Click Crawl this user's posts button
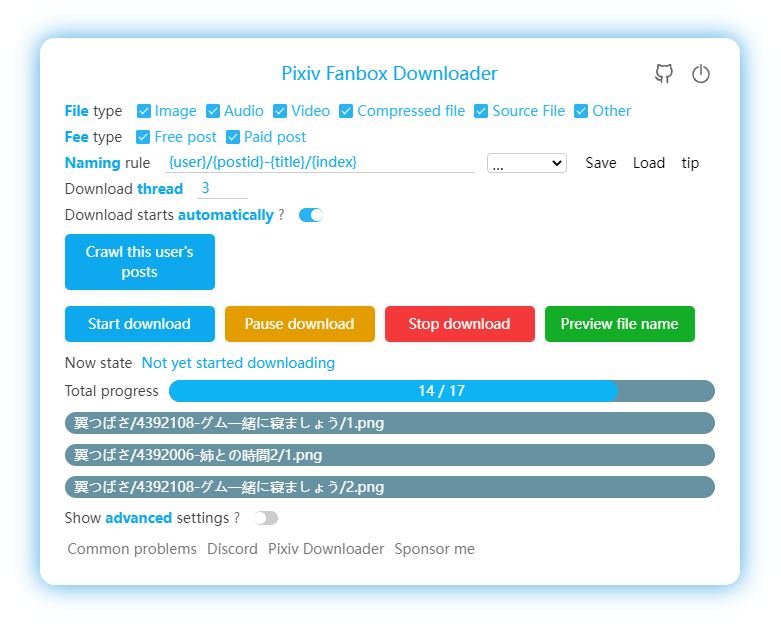The image size is (781, 625). click(140, 262)
